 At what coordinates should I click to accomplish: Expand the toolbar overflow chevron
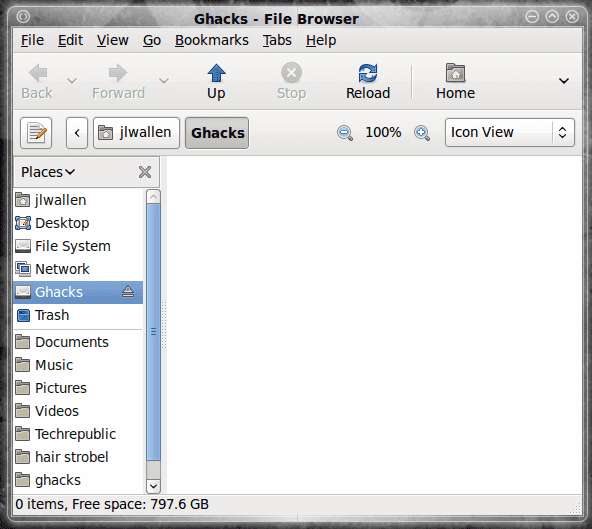tap(564, 80)
